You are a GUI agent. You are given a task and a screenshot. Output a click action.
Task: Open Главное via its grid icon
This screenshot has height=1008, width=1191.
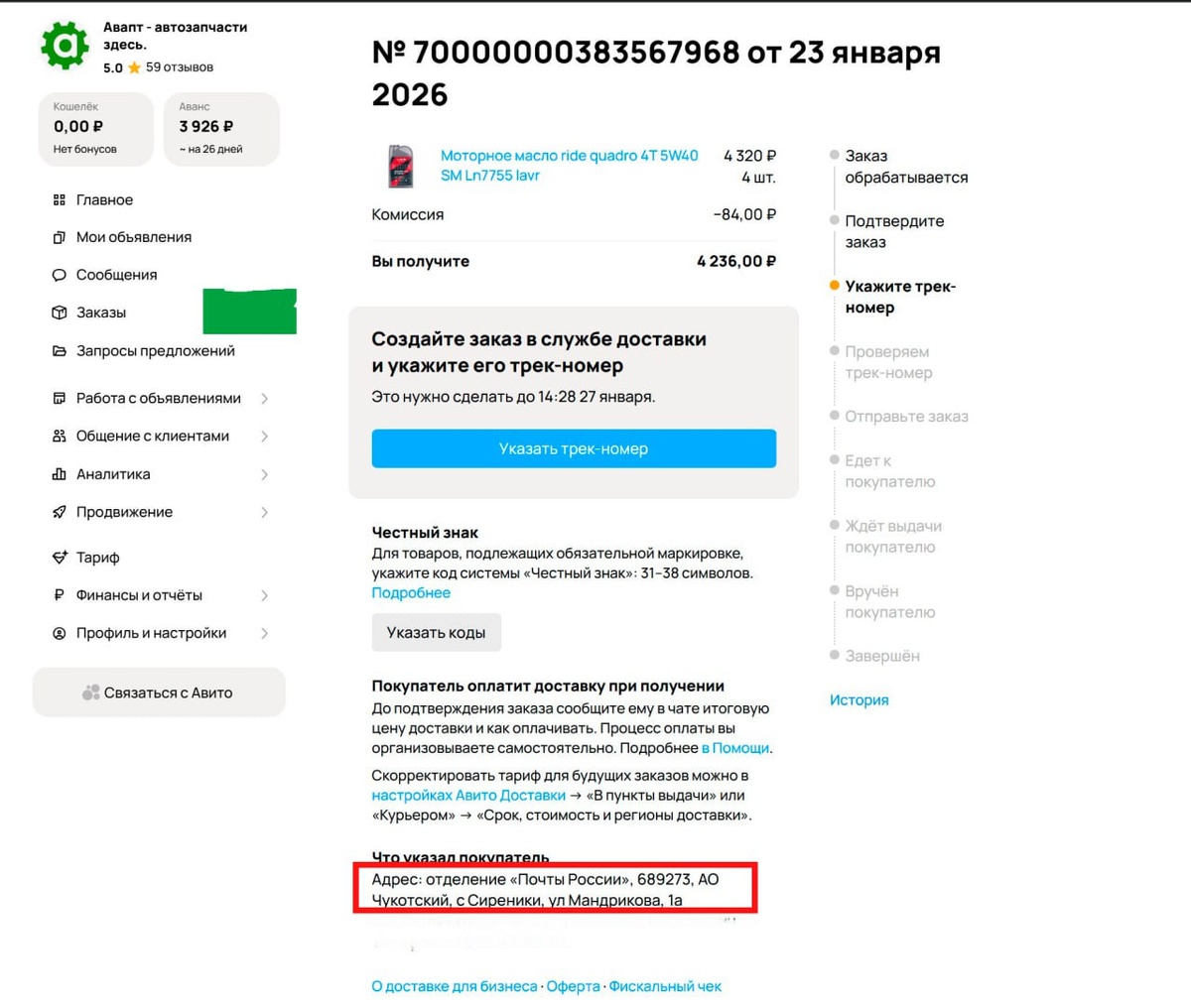click(x=60, y=199)
